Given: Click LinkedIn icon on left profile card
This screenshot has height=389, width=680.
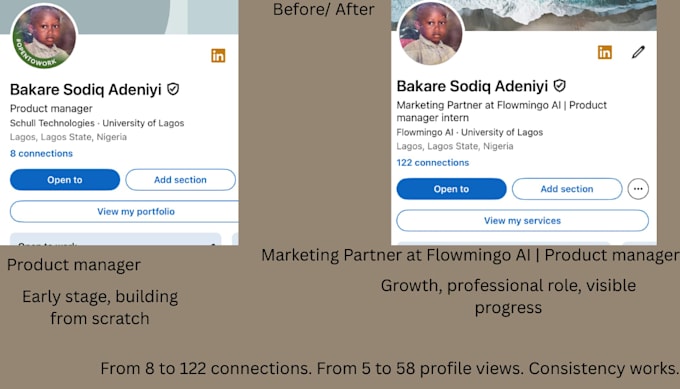Looking at the screenshot, I should pyautogui.click(x=218, y=56).
